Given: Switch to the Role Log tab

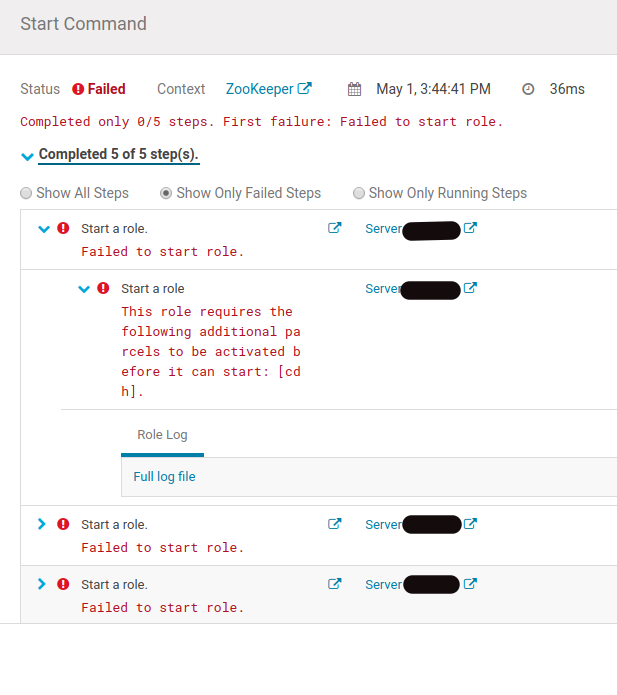Looking at the screenshot, I should (162, 435).
